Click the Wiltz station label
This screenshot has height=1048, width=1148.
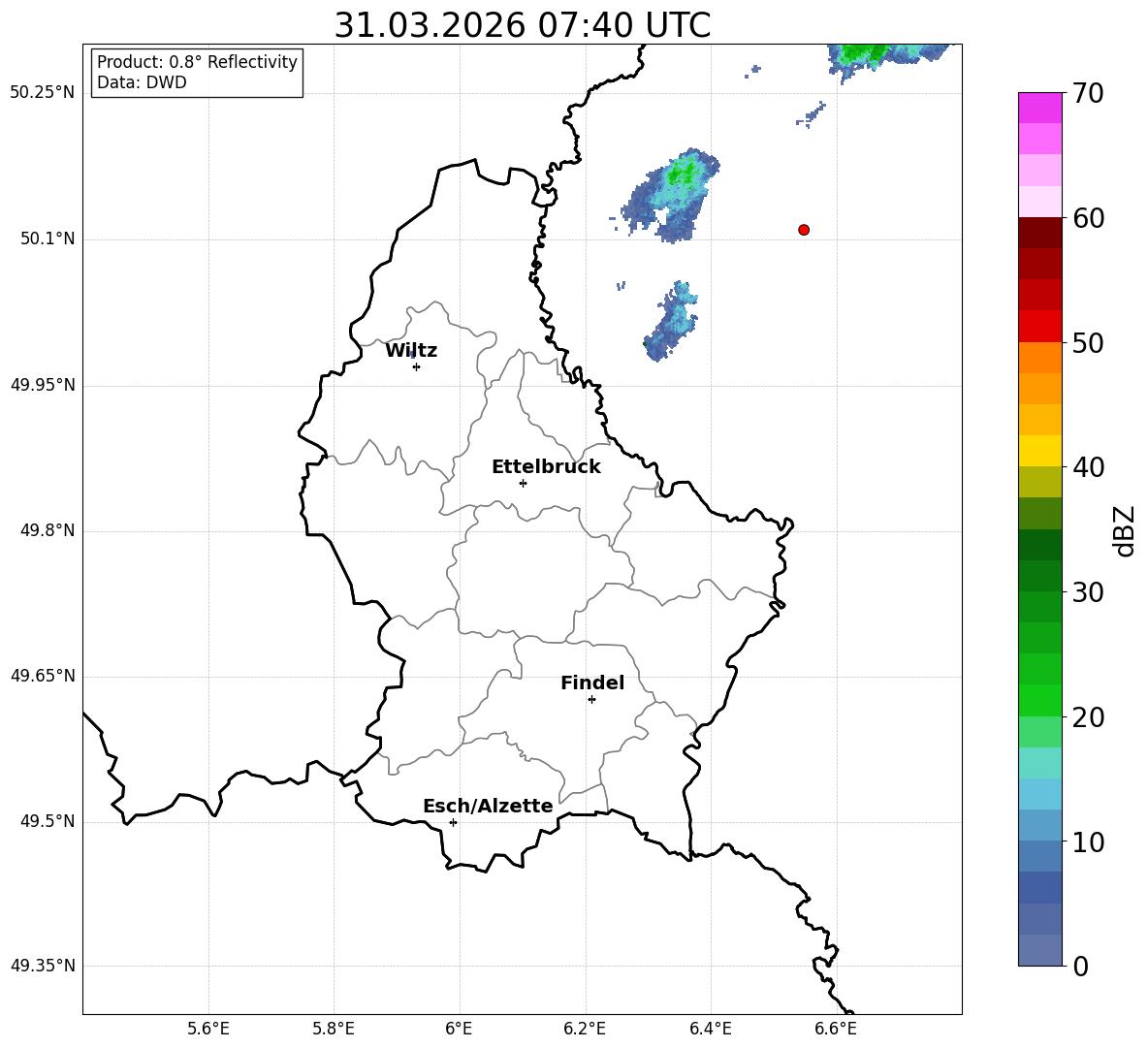(x=411, y=351)
